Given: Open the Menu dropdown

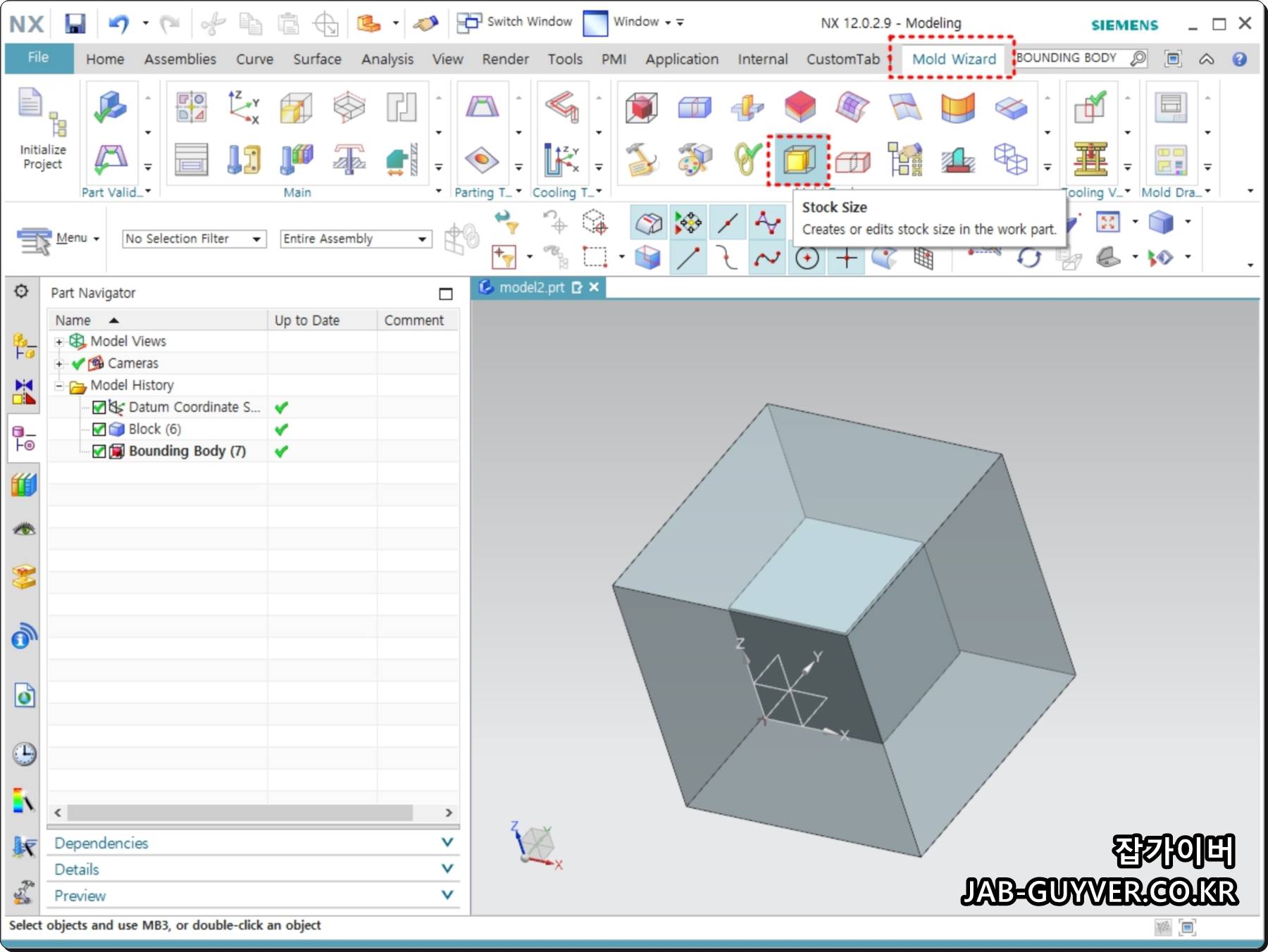Looking at the screenshot, I should [x=59, y=239].
